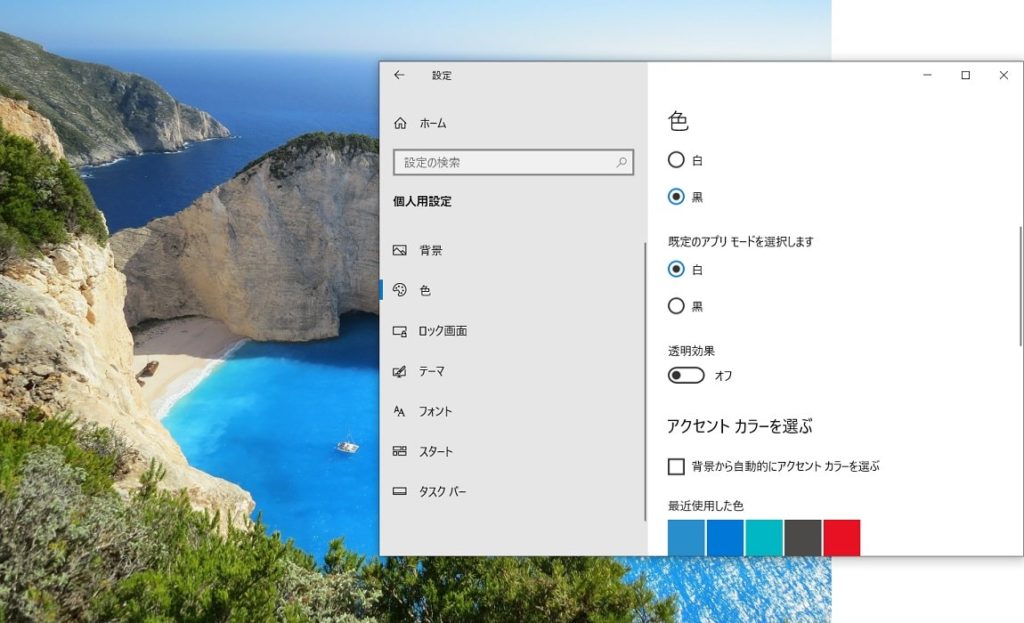This screenshot has height=623, width=1024.
Task: Click the right pane vertical scrollbar
Action: [1020, 286]
